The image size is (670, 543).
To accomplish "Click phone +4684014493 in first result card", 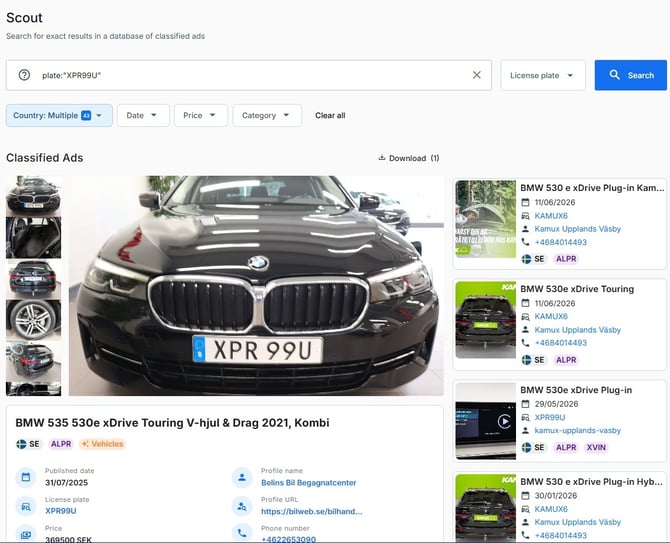I will [561, 242].
